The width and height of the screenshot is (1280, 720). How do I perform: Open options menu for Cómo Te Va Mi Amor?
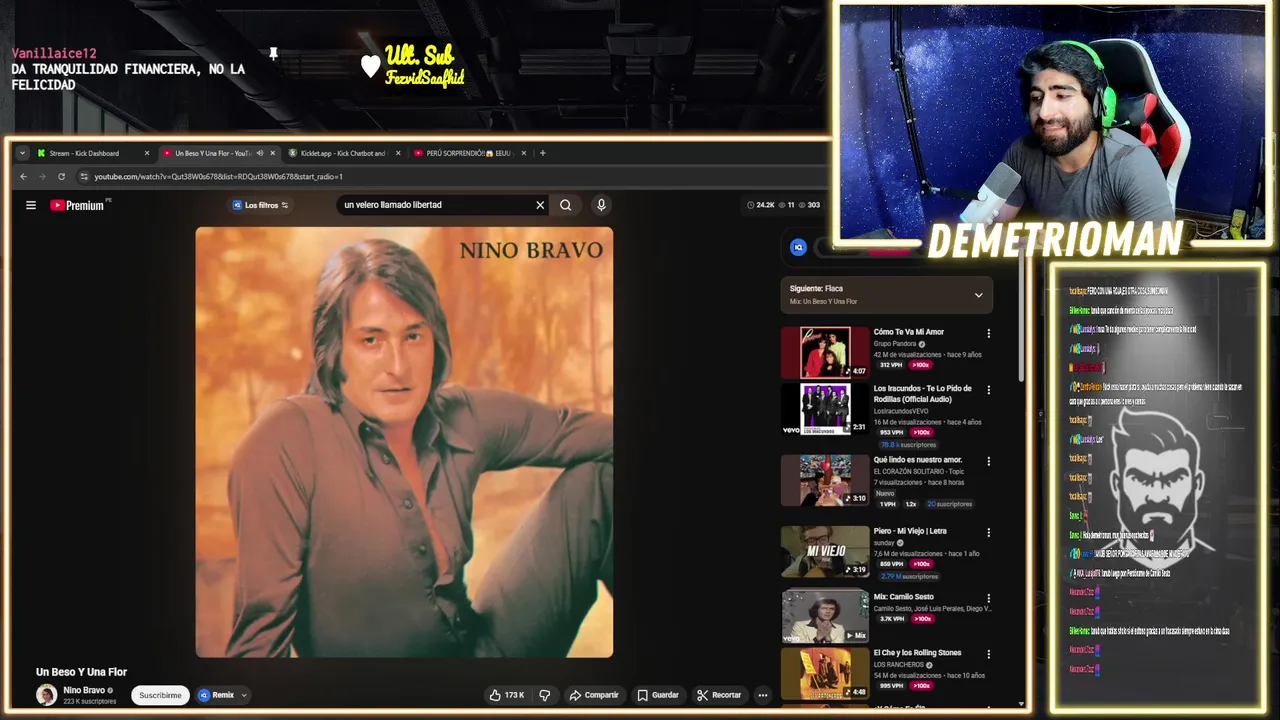pos(989,333)
